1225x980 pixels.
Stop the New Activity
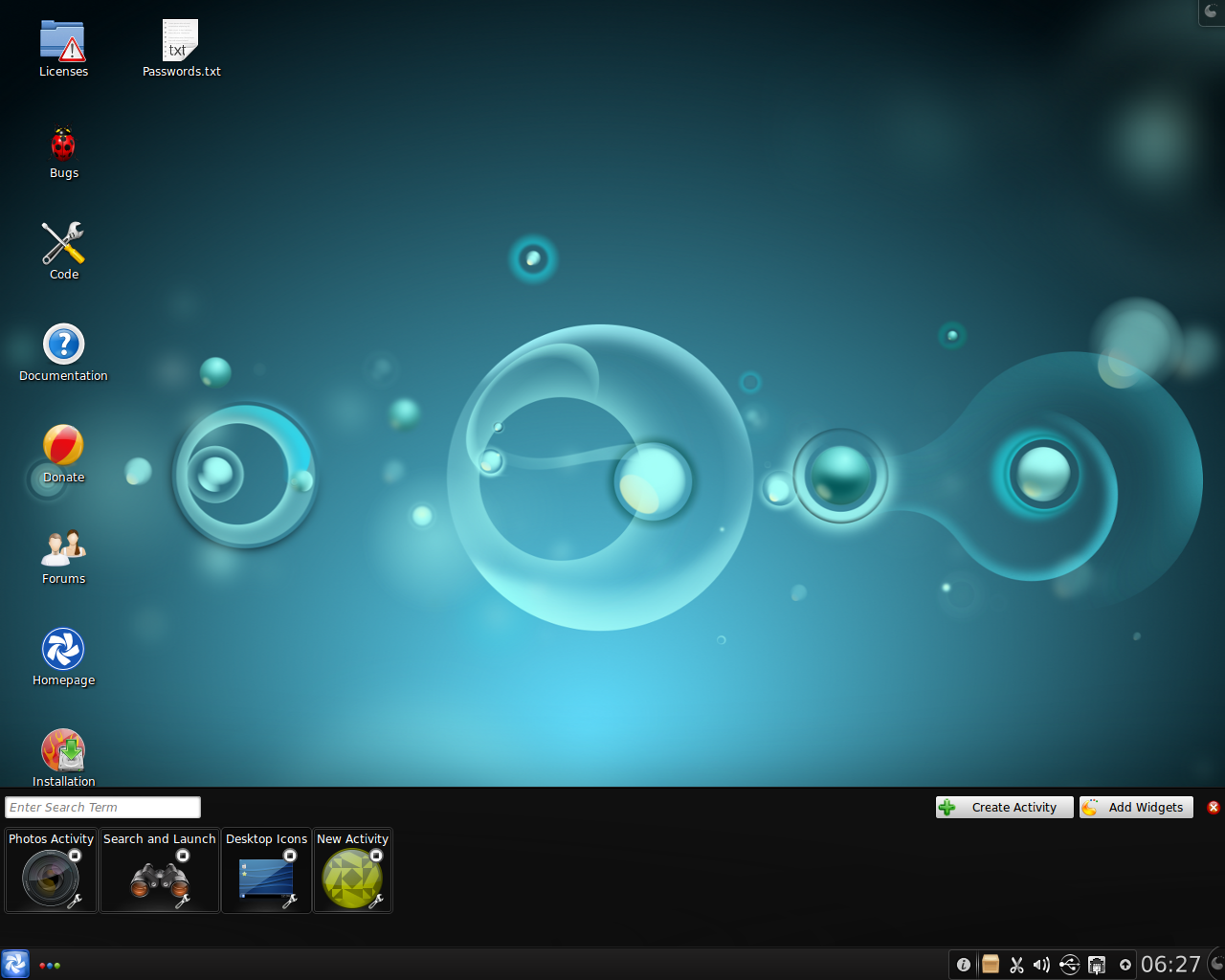pos(376,856)
